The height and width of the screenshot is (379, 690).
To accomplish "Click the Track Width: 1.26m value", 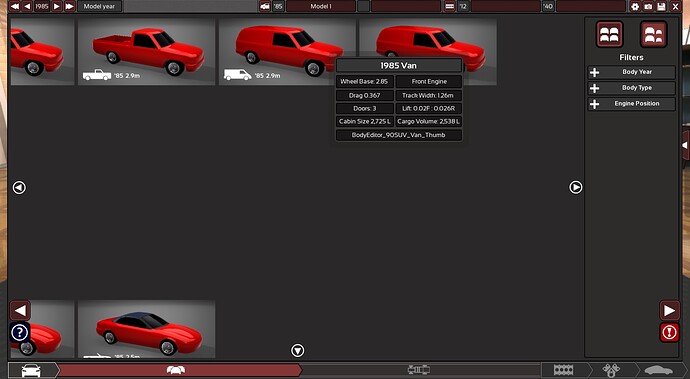I will pos(429,96).
